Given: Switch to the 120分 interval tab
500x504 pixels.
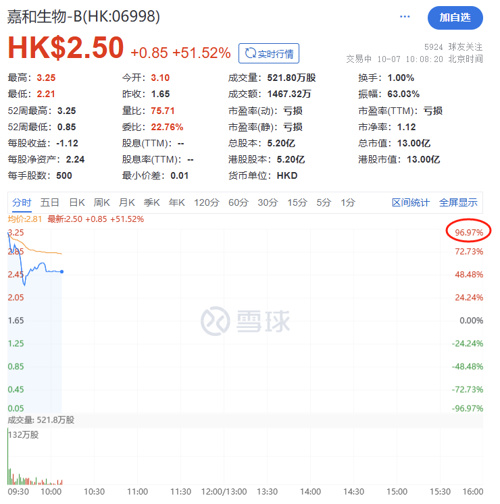Looking at the screenshot, I should point(207,202).
